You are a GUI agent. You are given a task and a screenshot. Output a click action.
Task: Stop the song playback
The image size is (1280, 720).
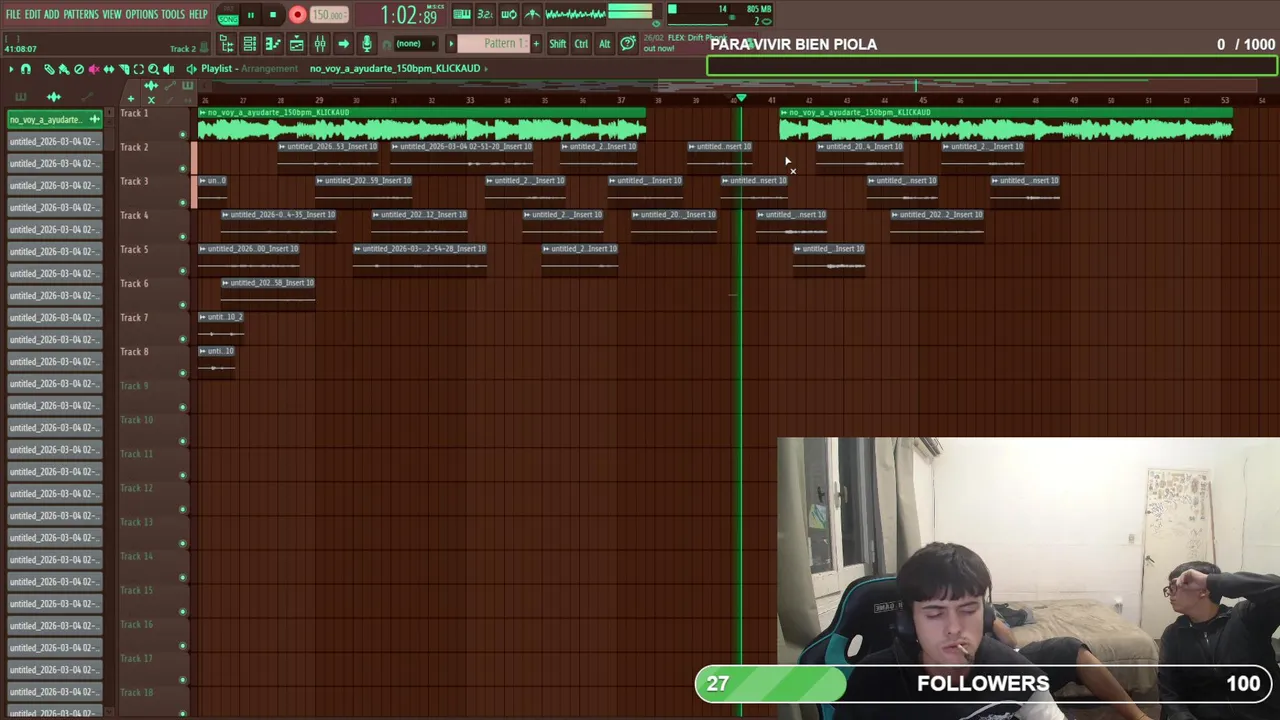(273, 15)
